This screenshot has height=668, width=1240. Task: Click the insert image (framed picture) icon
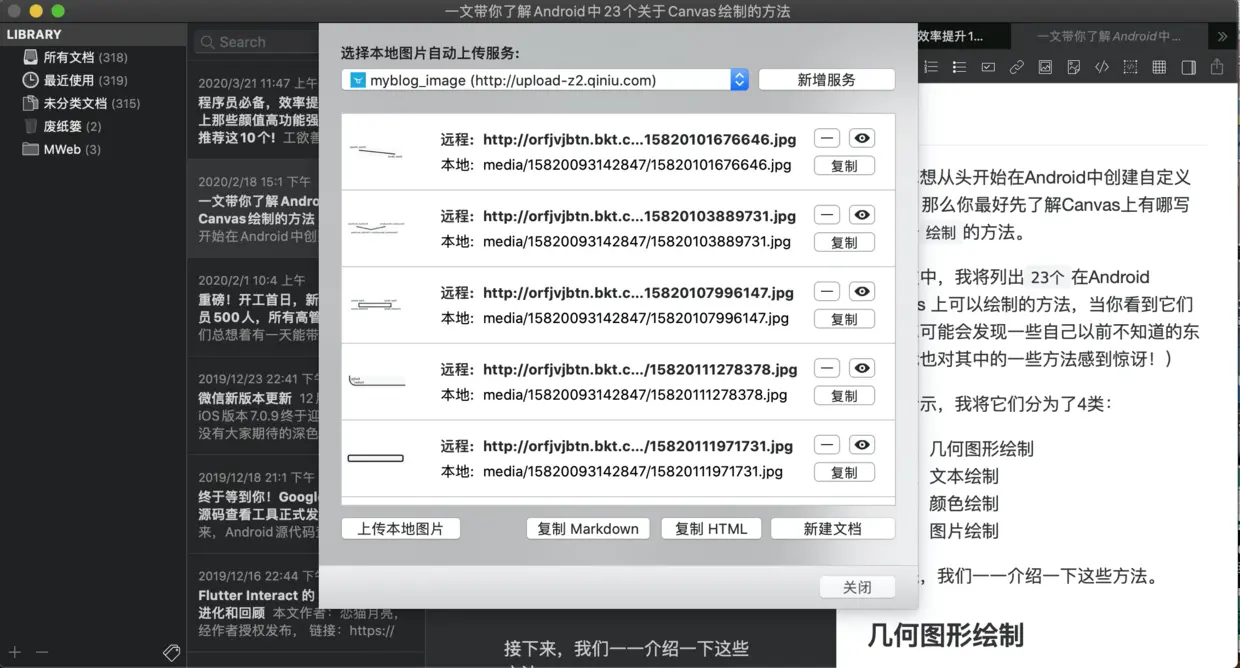pos(1045,67)
